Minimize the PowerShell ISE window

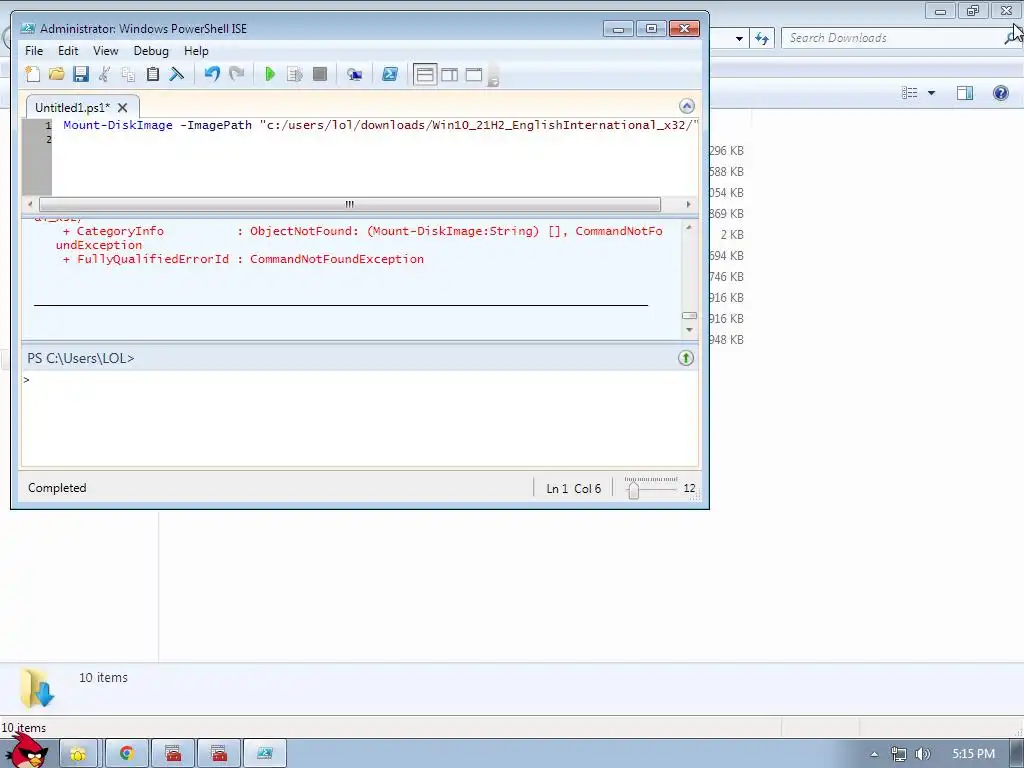[x=618, y=29]
